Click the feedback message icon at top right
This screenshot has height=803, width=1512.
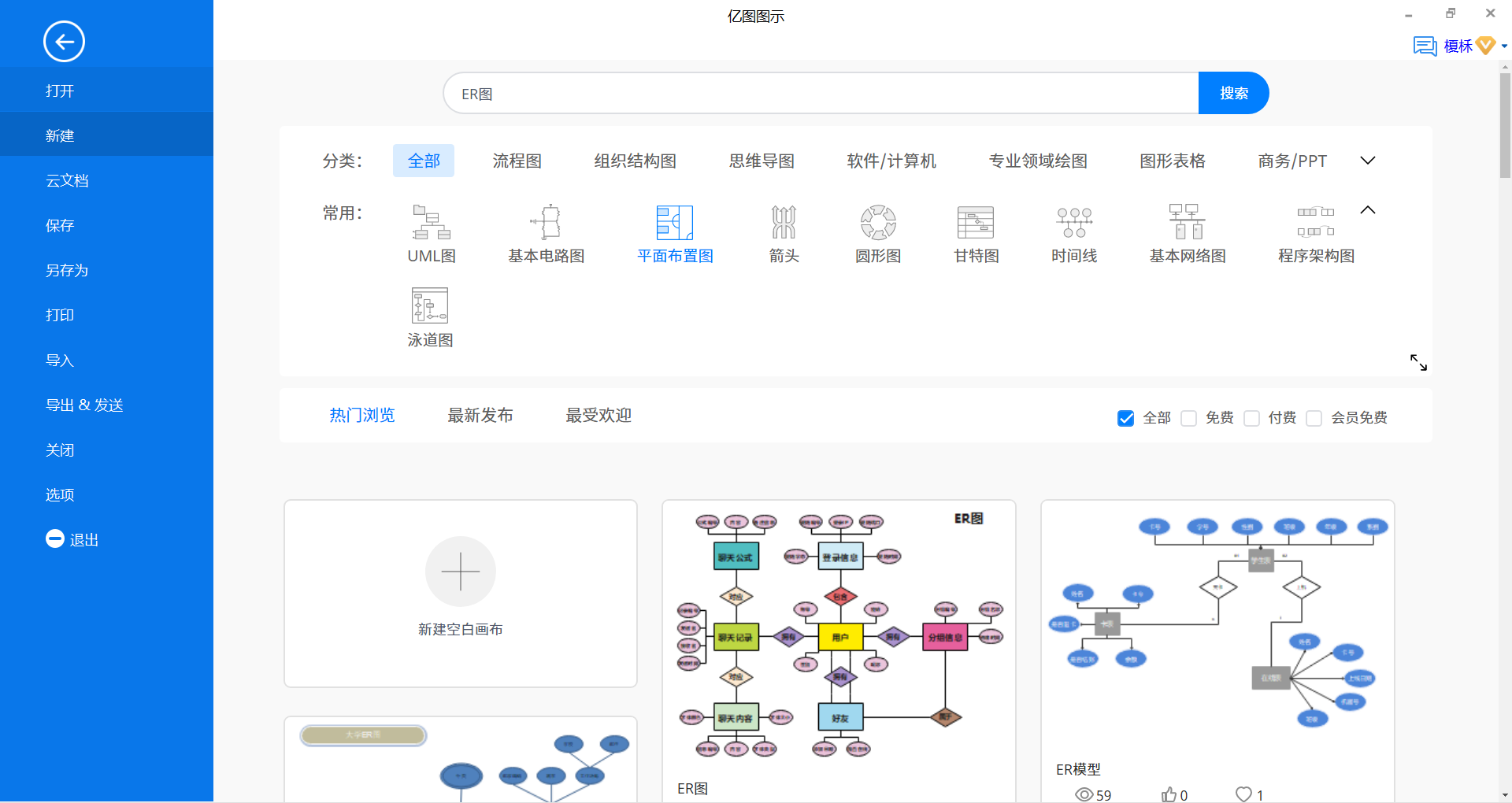click(x=1425, y=46)
